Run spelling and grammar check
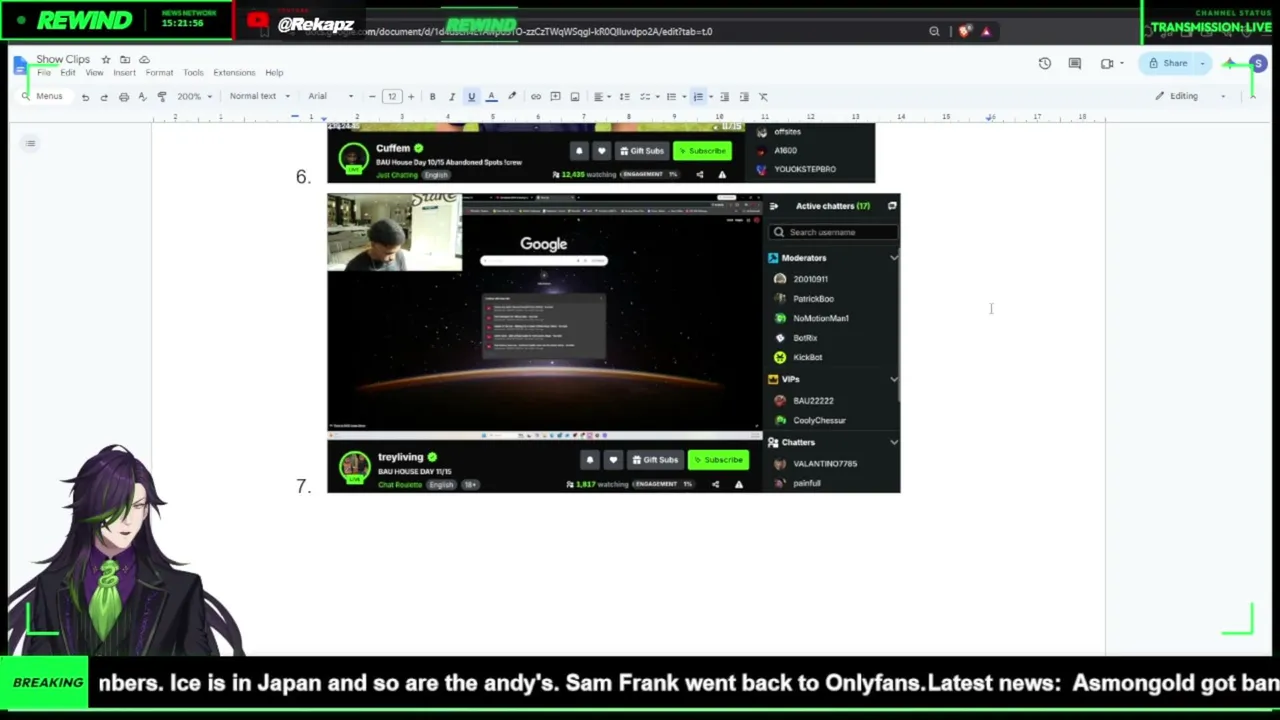 click(x=142, y=97)
